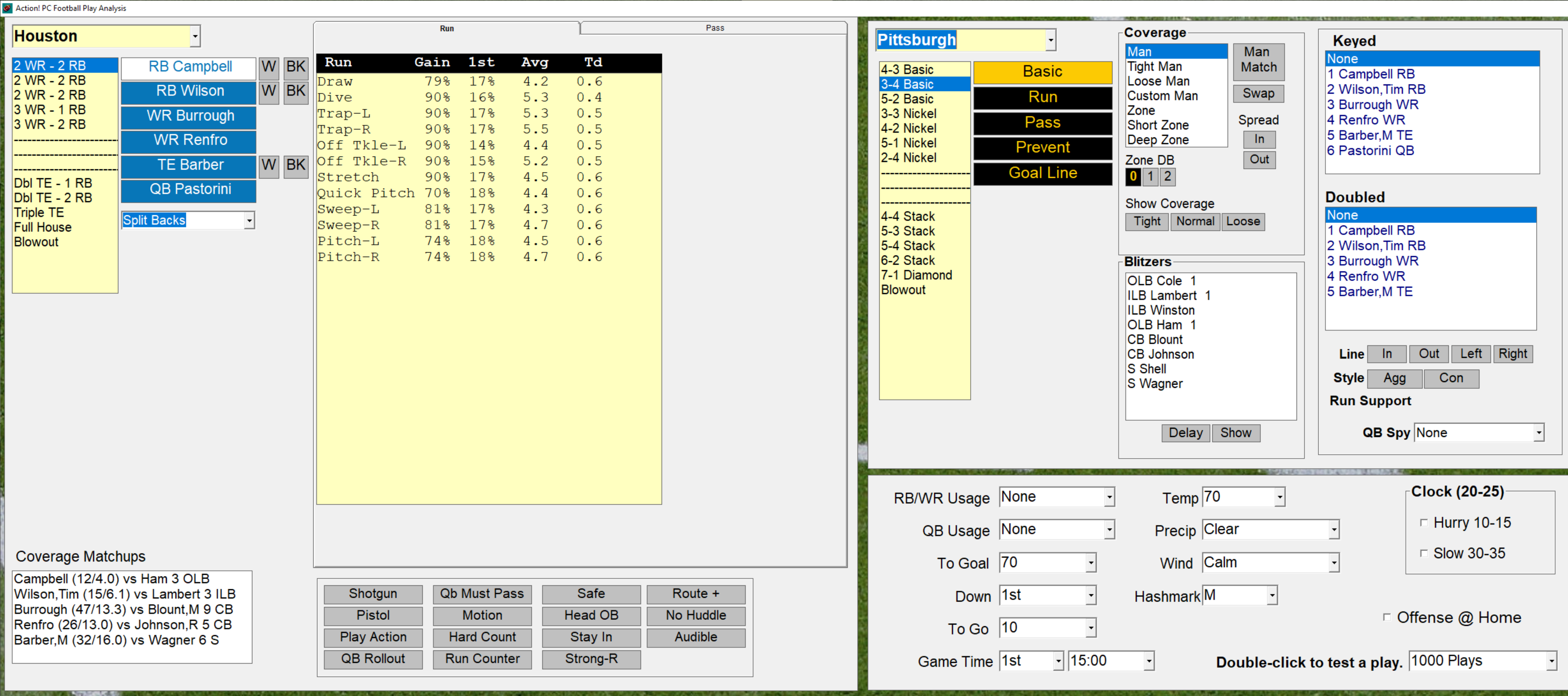
Task: Enable Hurry 10-15 clock checkbox
Action: coord(1423,522)
